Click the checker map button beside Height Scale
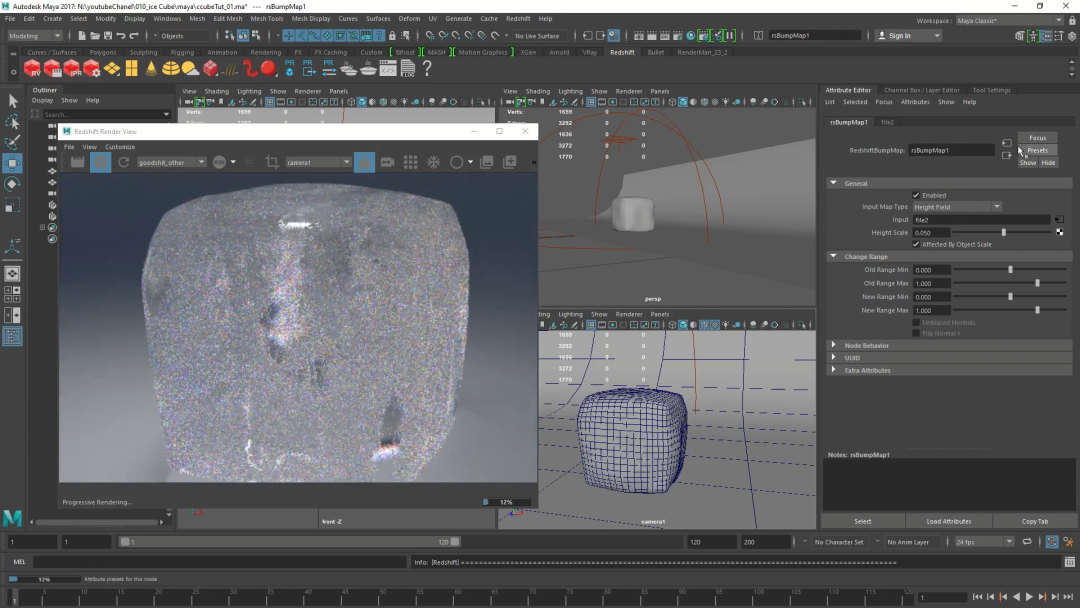 click(x=1059, y=232)
